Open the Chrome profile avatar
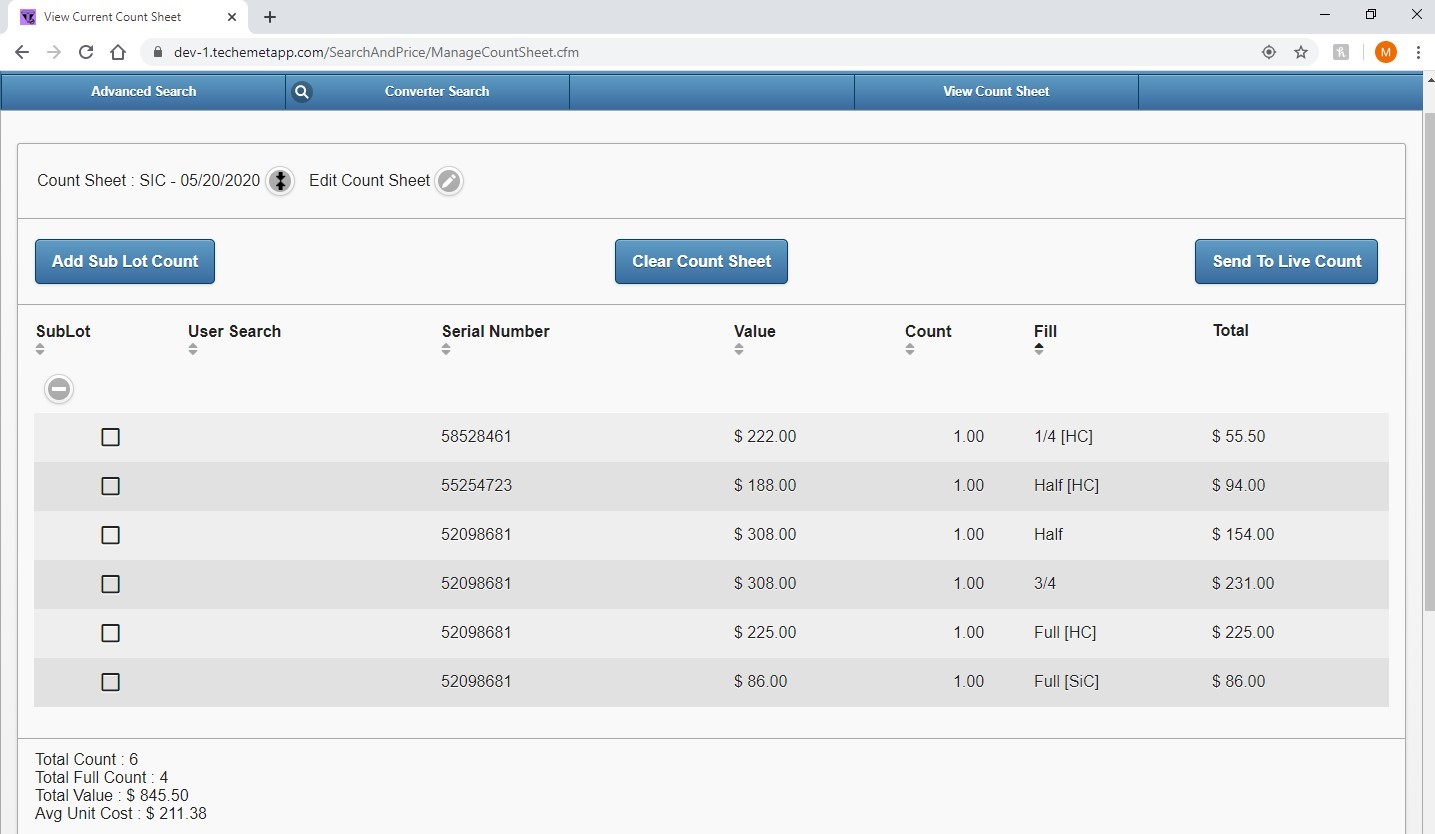 coord(1385,52)
